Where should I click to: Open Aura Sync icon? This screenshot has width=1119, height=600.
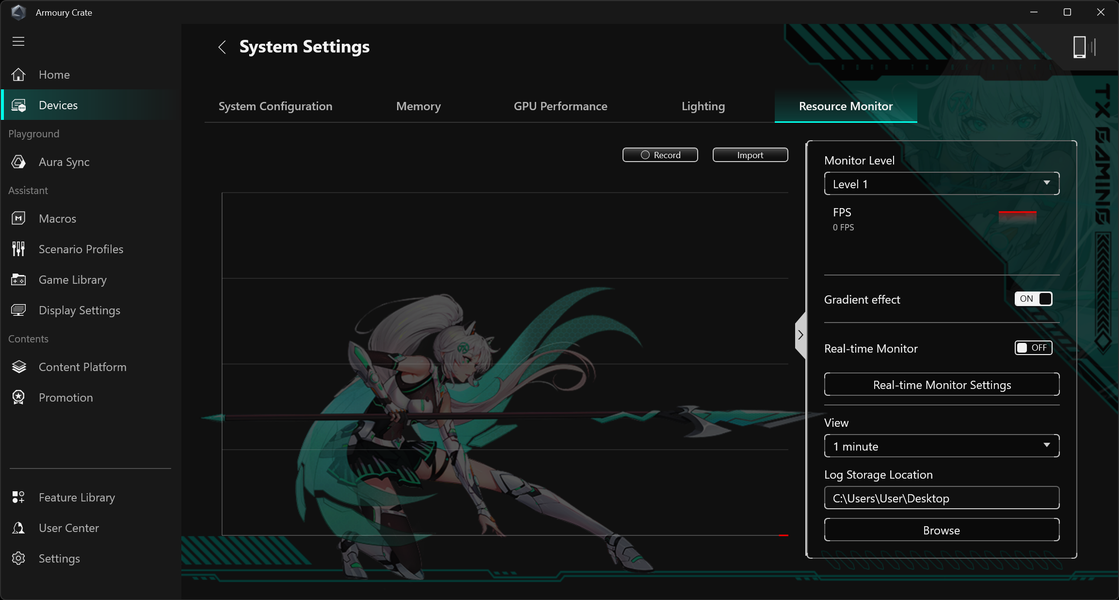[x=19, y=162]
